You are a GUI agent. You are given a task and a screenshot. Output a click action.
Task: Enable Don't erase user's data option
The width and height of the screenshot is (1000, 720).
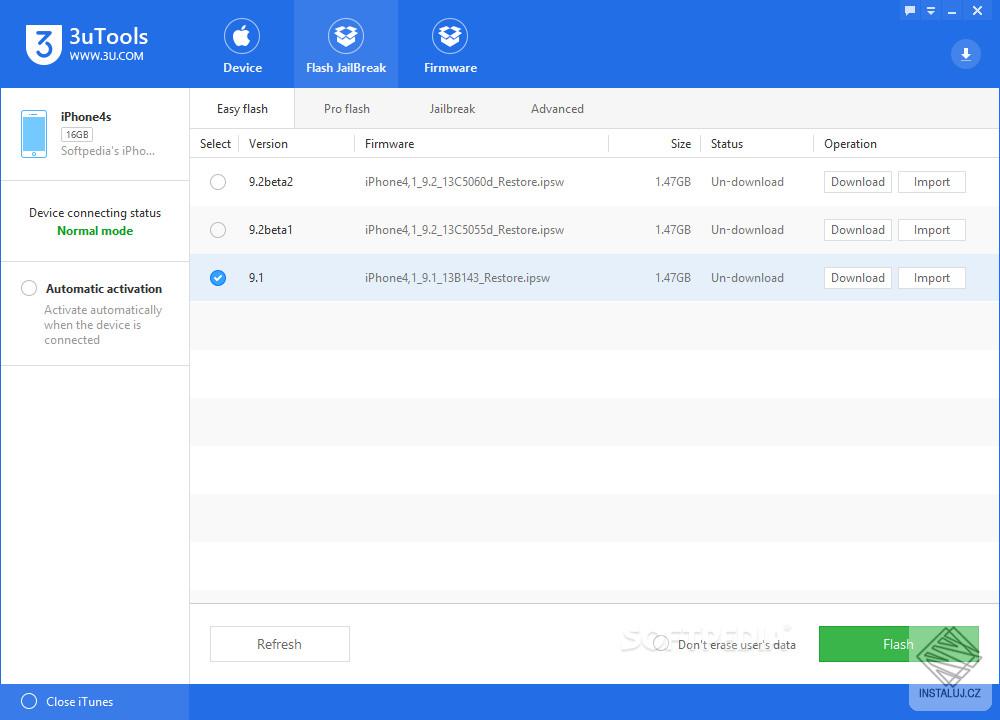[x=661, y=643]
